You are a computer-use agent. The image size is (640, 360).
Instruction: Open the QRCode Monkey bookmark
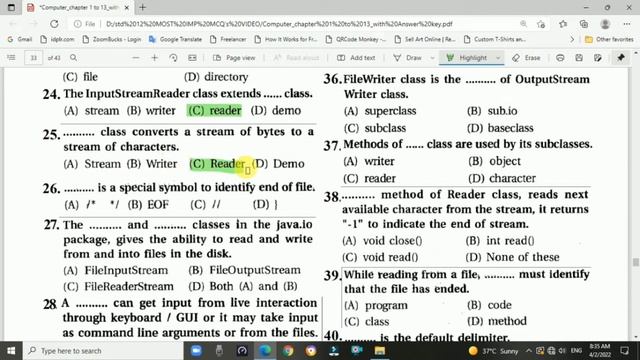point(356,40)
